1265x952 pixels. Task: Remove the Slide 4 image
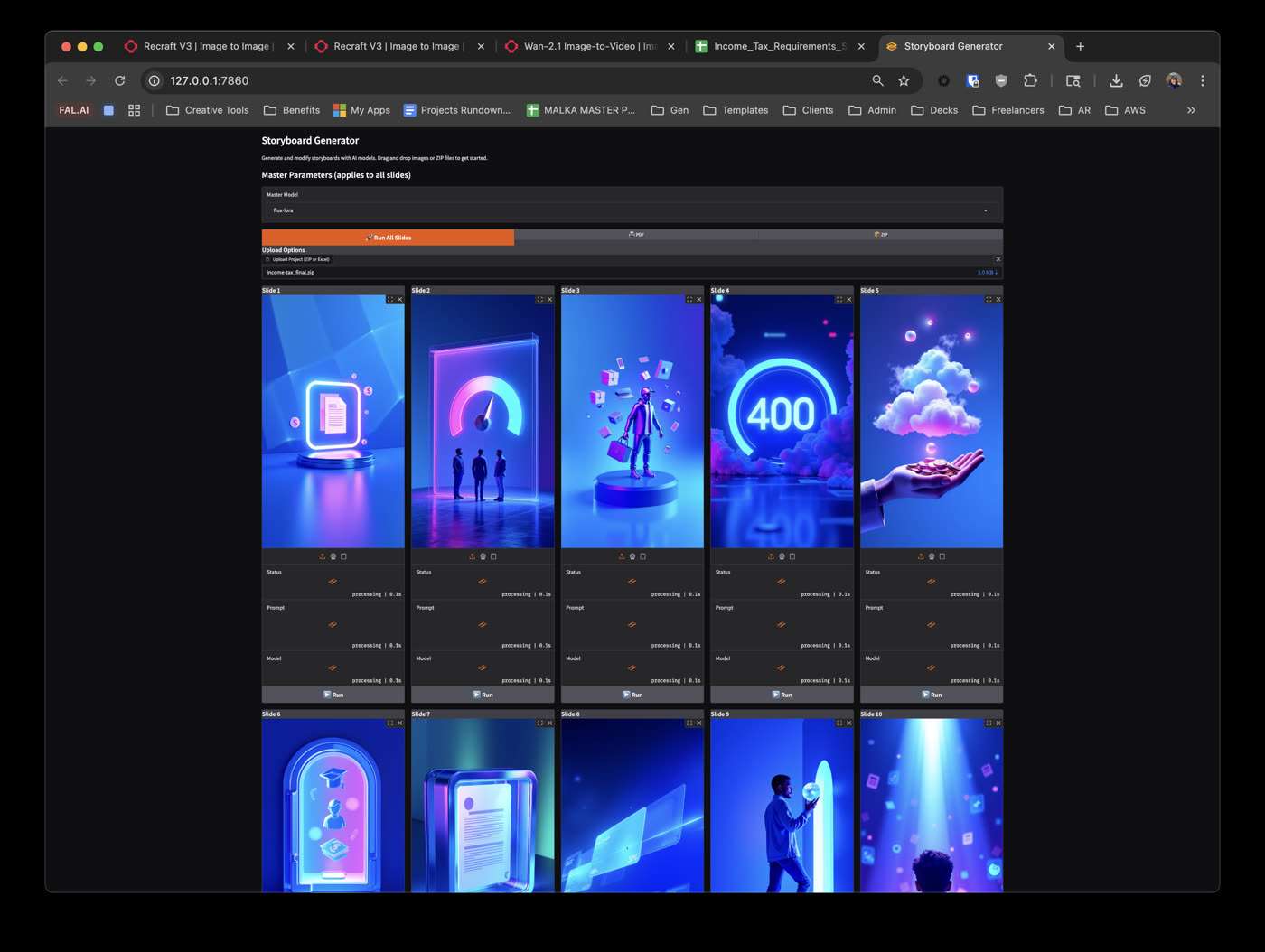coord(848,300)
